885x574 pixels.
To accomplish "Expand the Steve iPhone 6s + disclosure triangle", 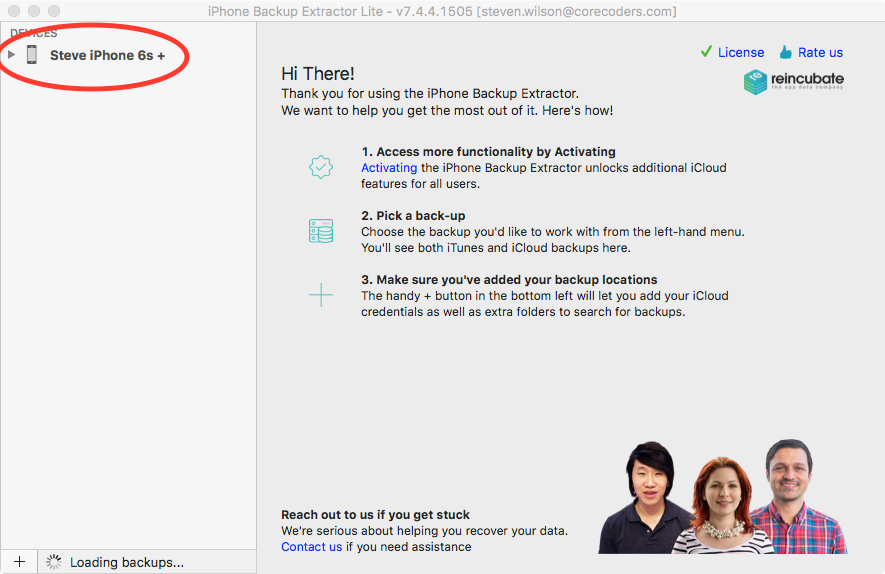I will tap(12, 55).
